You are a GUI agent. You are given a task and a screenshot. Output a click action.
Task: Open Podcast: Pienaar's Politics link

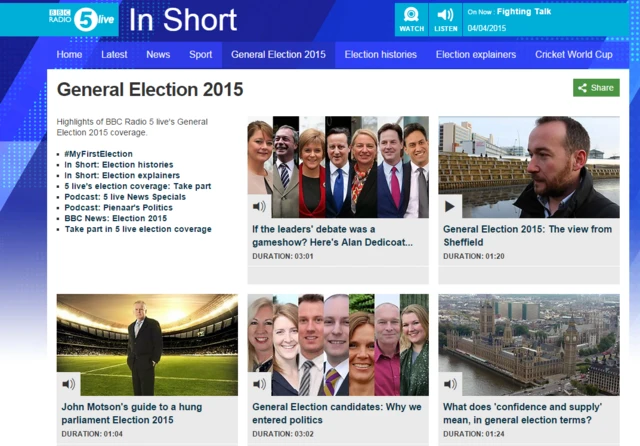118,207
